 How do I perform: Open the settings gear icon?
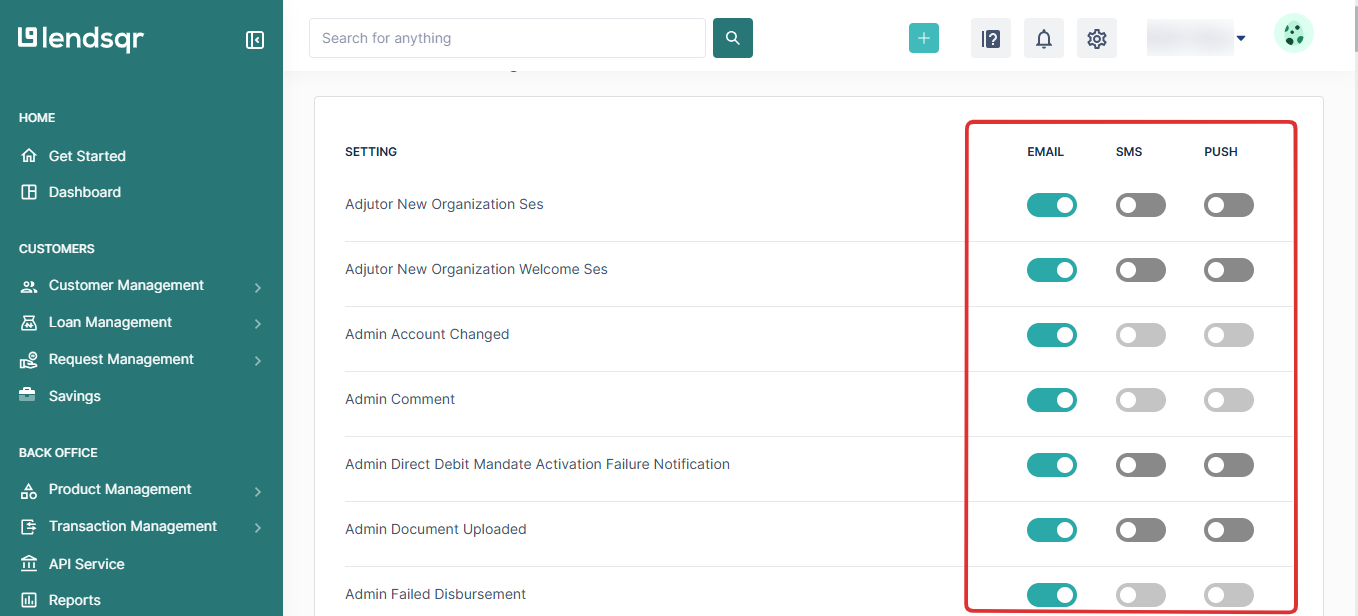click(x=1097, y=39)
